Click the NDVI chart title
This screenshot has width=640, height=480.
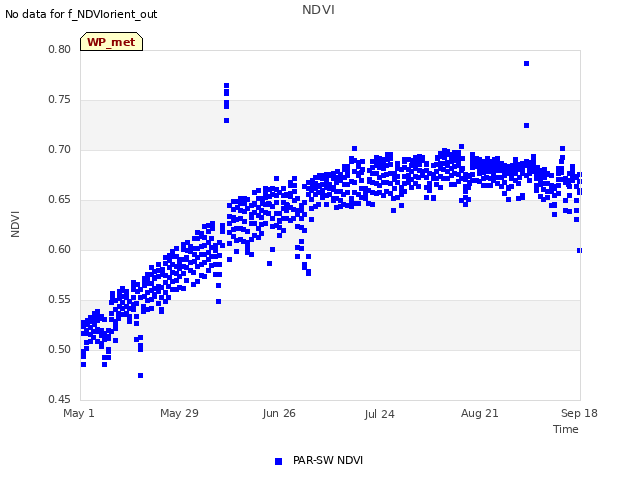pyautogui.click(x=318, y=9)
